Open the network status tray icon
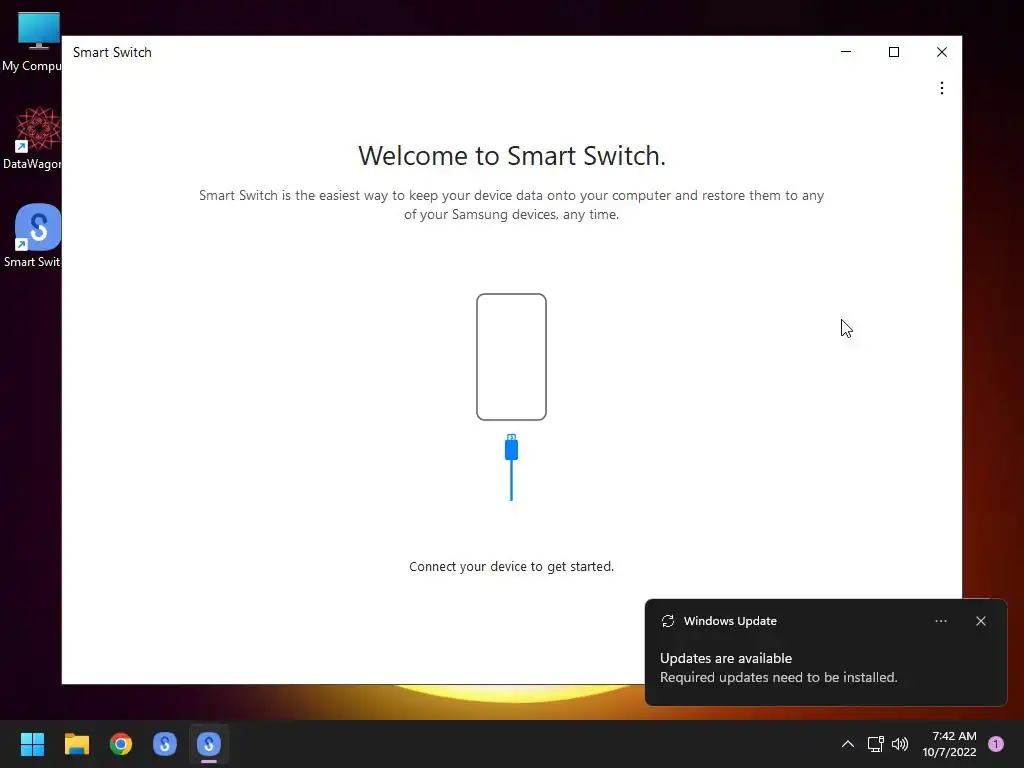Image resolution: width=1024 pixels, height=768 pixels. pyautogui.click(x=876, y=744)
